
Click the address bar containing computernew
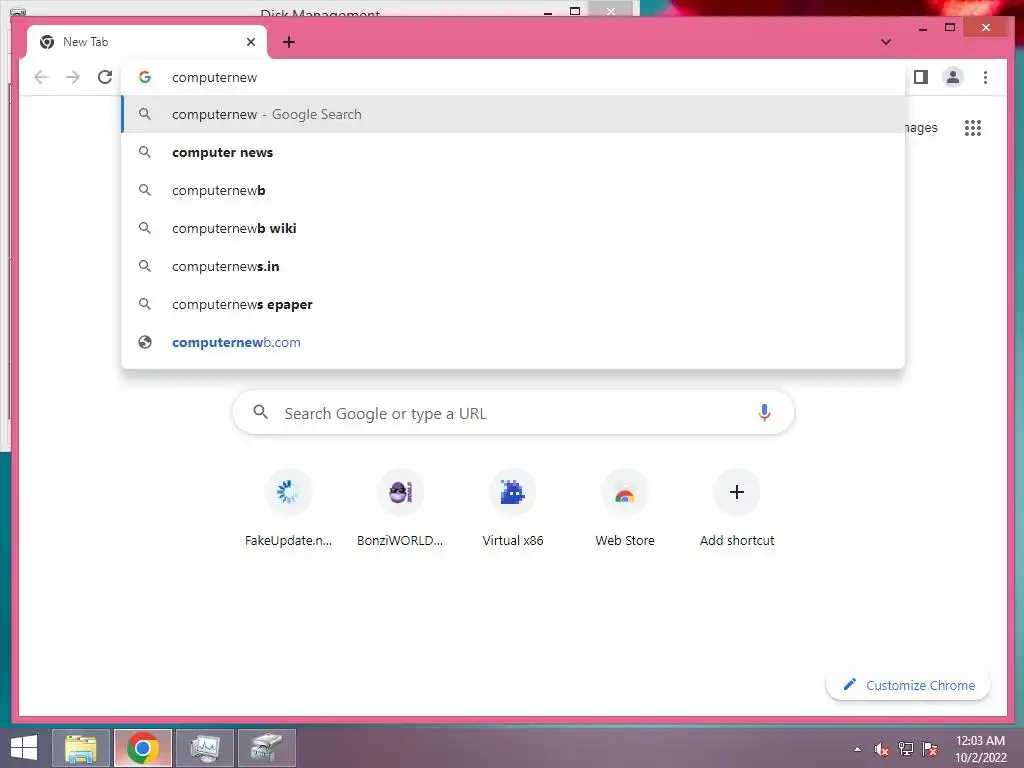pyautogui.click(x=513, y=77)
